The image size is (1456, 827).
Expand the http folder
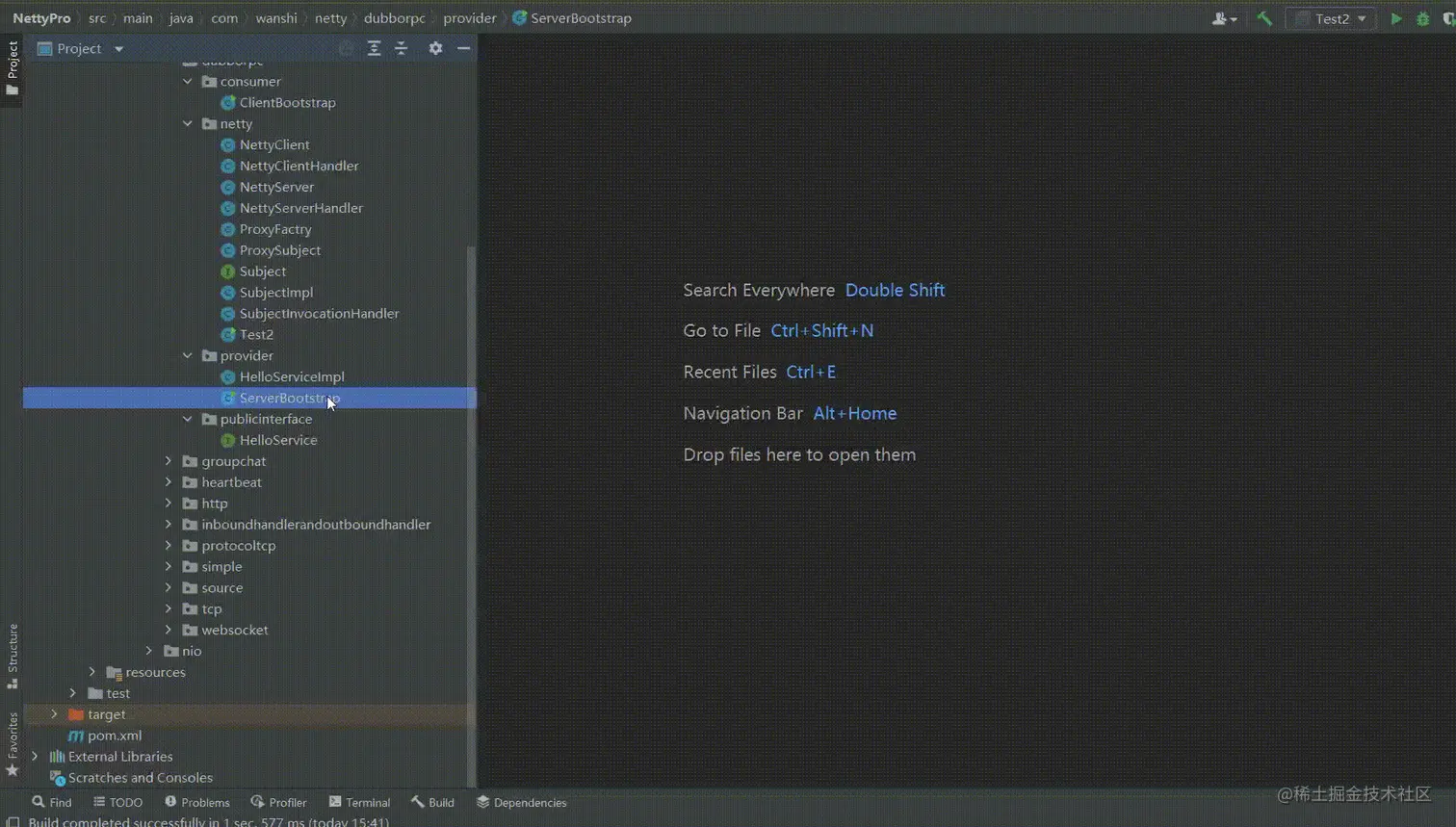click(x=169, y=504)
